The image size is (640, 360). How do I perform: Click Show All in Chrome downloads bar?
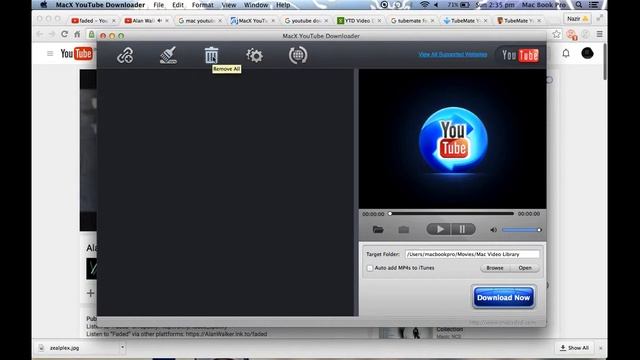pyautogui.click(x=574, y=348)
